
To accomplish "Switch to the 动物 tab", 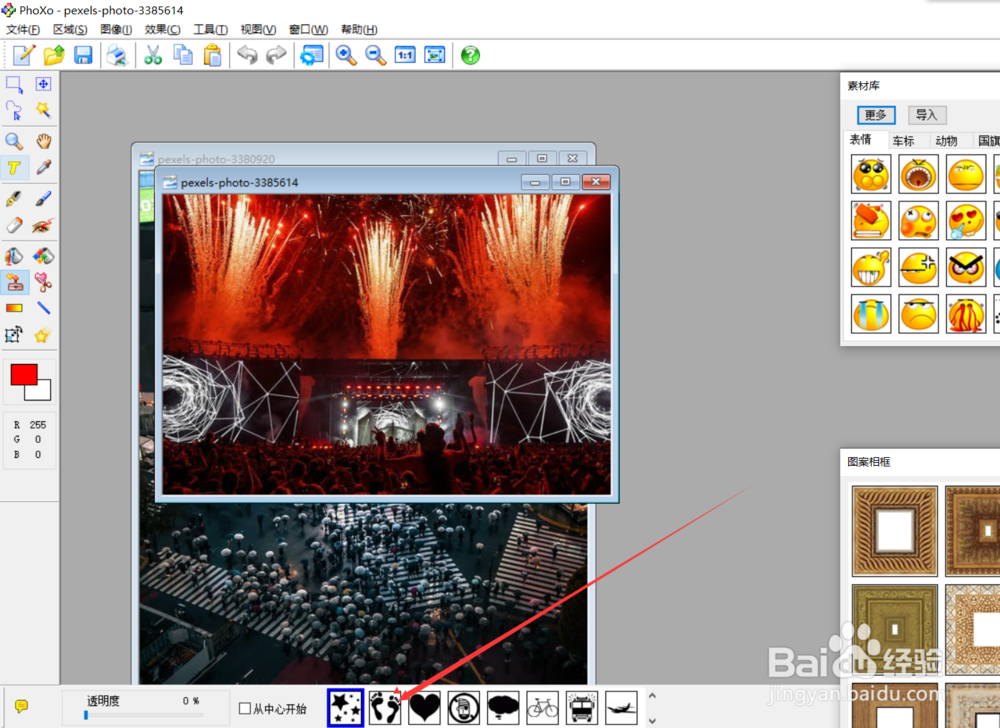I will coord(946,141).
